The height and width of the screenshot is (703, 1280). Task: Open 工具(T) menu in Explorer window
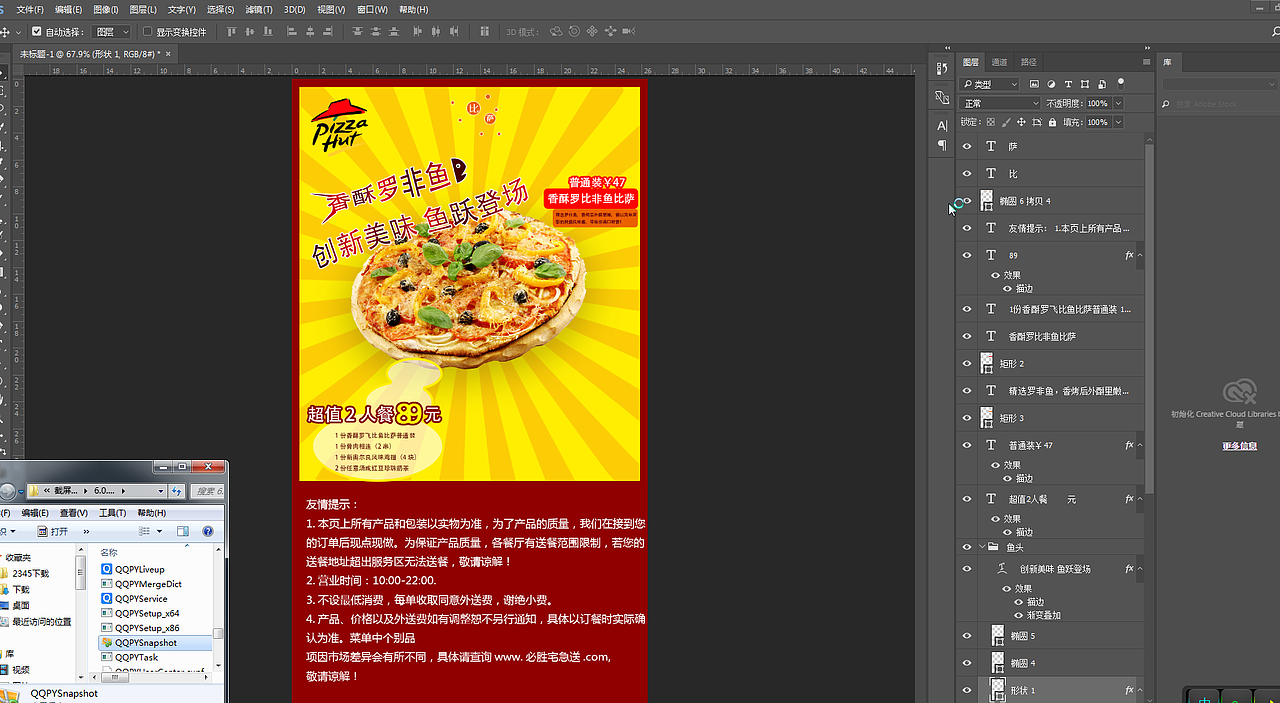(112, 513)
